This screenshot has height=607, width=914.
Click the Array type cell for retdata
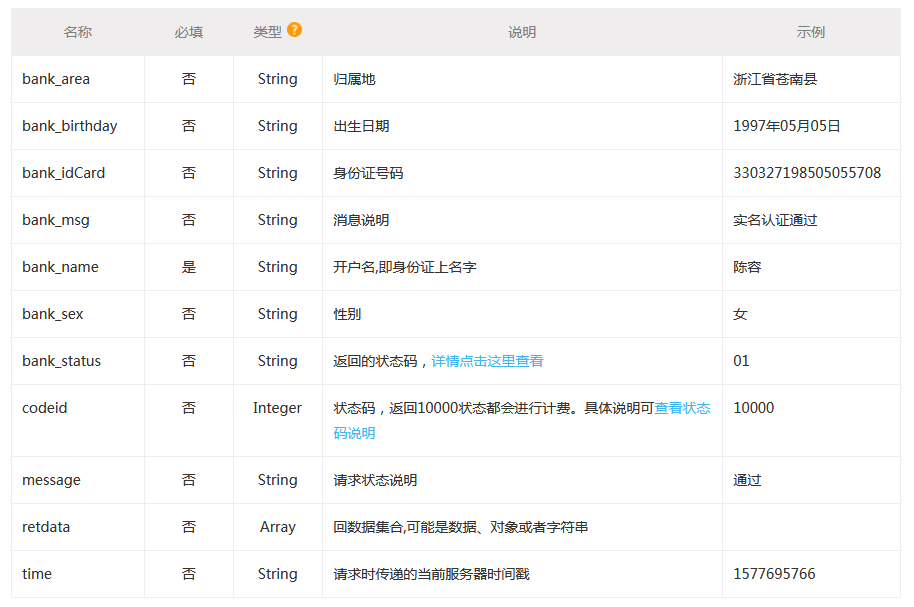[x=277, y=527]
